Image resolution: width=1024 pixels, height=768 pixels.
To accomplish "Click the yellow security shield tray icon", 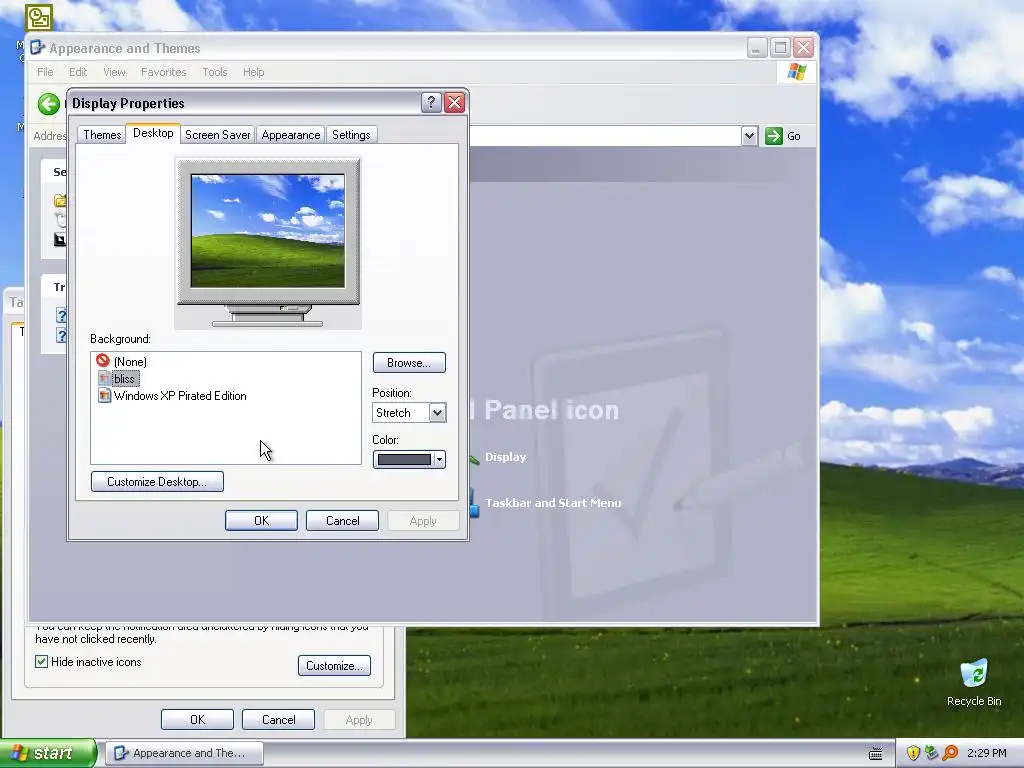I will coord(913,753).
